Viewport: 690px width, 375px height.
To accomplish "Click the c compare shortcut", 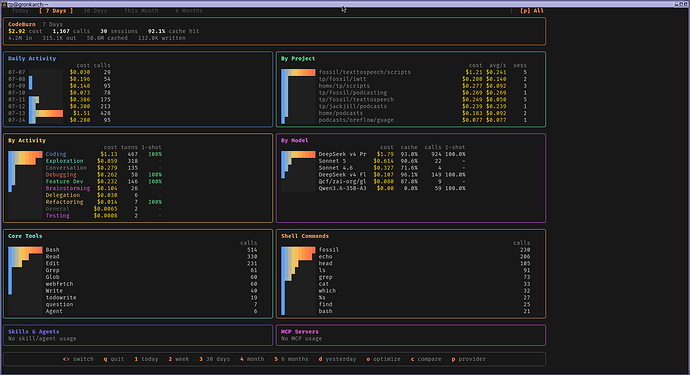I will pos(426,359).
